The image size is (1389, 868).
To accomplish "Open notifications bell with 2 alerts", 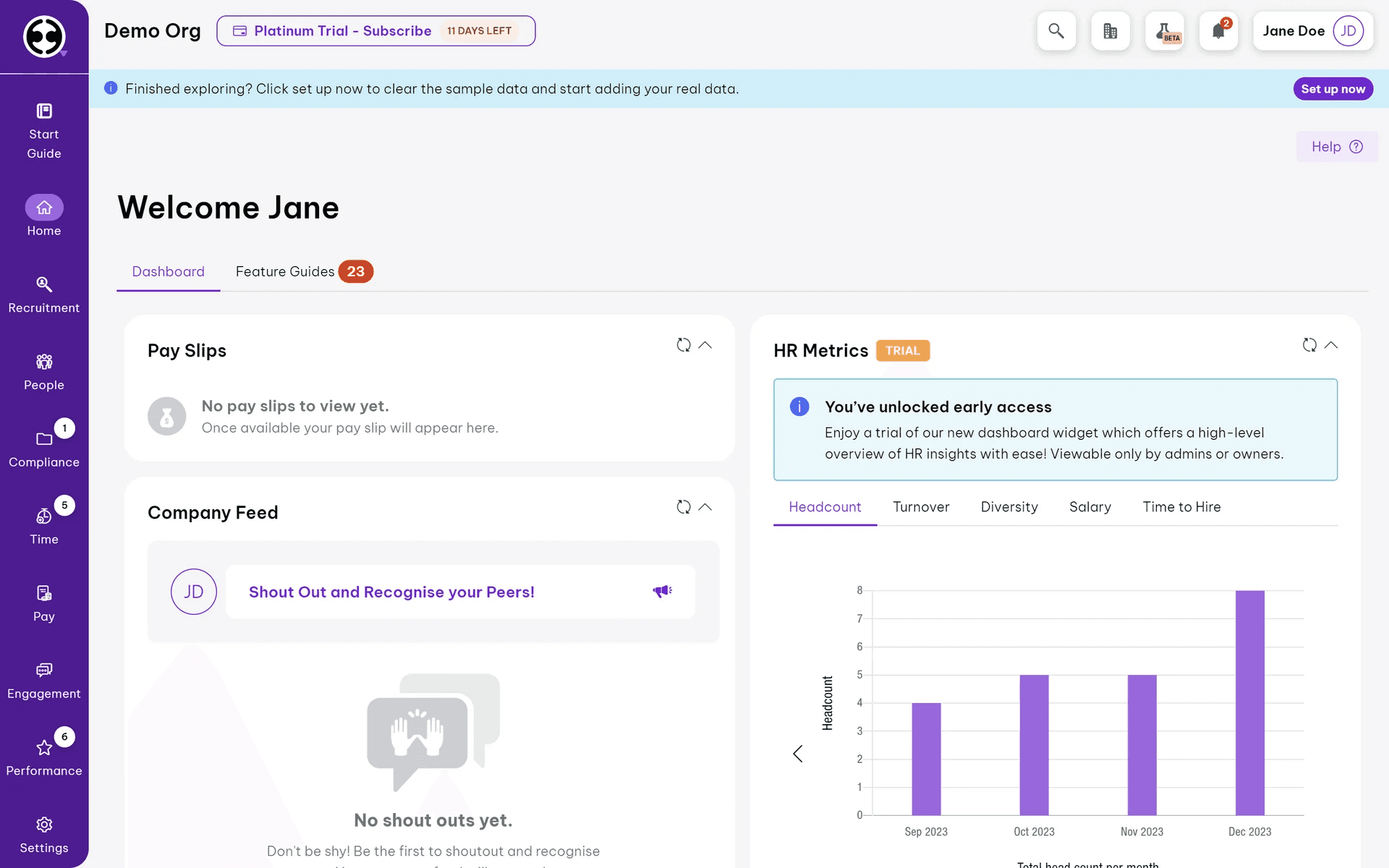I will click(x=1218, y=31).
